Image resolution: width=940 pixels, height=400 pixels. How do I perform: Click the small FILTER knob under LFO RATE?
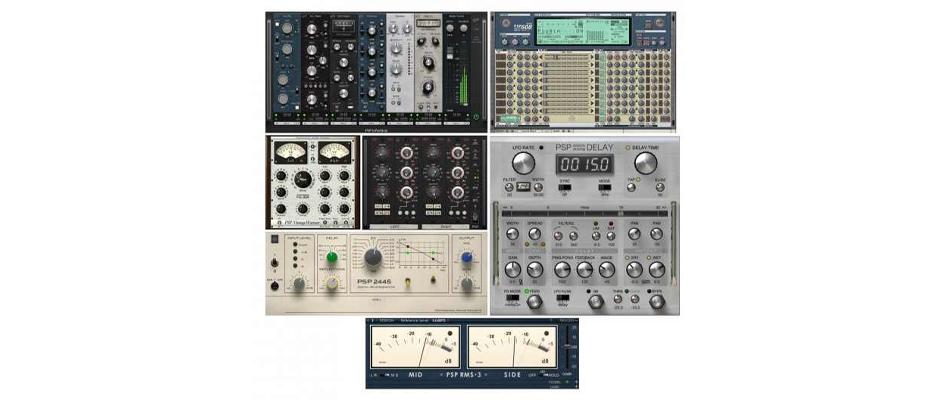pyautogui.click(x=509, y=188)
